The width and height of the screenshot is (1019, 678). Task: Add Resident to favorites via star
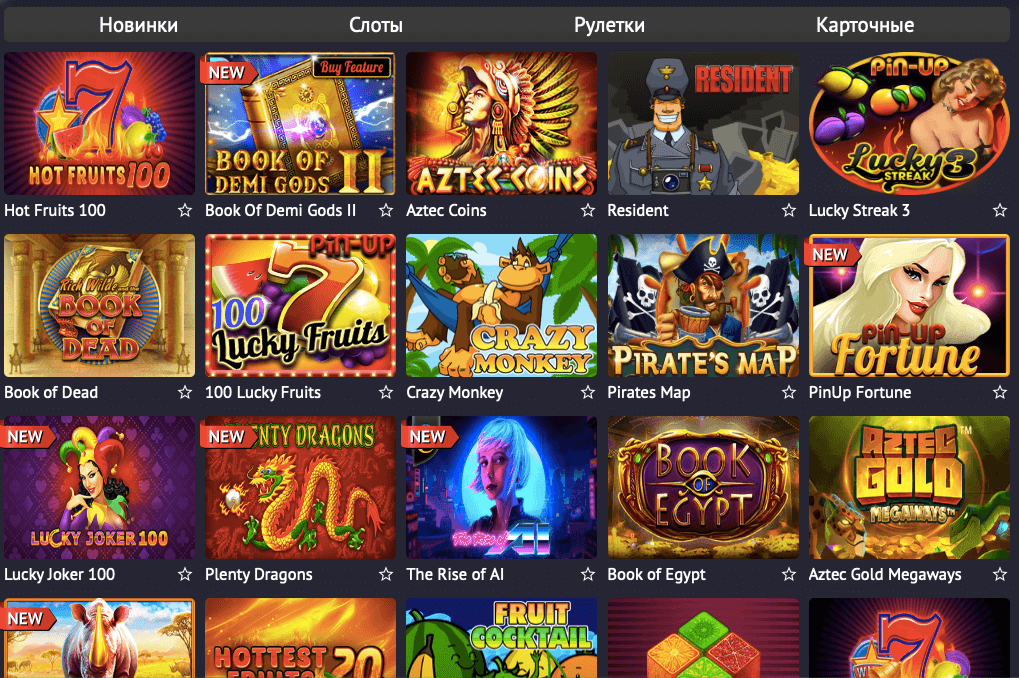(x=788, y=210)
